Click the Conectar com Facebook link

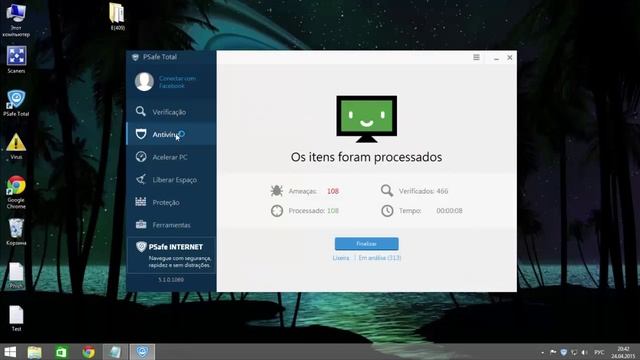(177, 82)
